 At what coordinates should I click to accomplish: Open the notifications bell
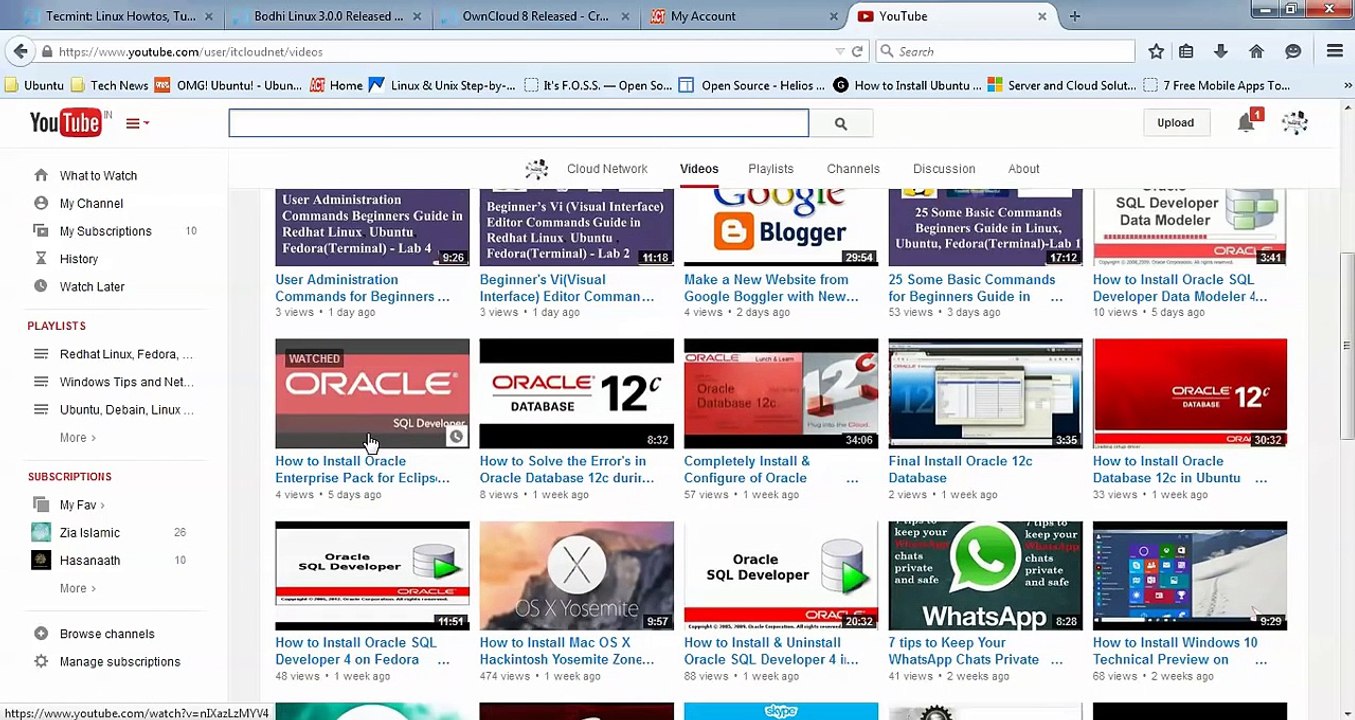pos(1246,122)
